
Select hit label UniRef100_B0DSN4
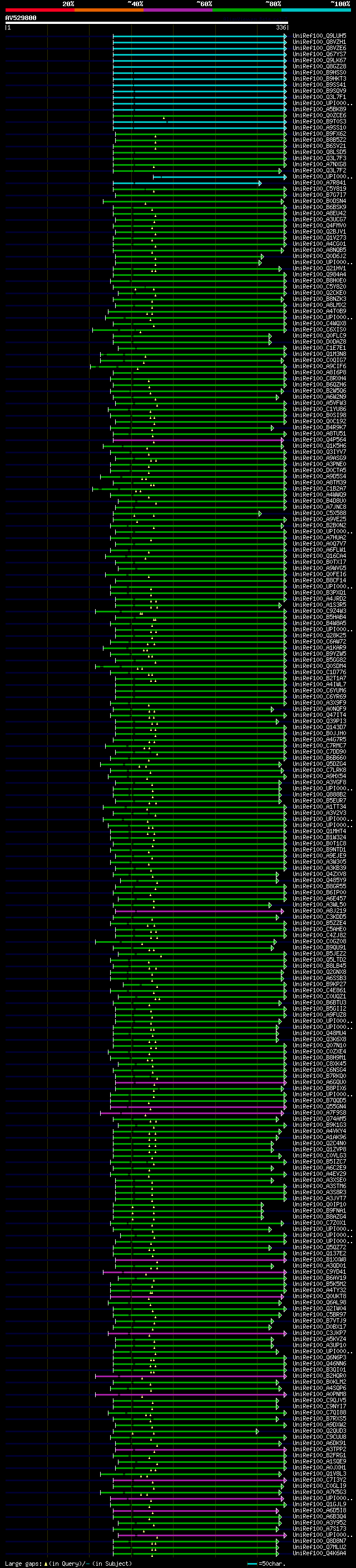click(x=319, y=201)
